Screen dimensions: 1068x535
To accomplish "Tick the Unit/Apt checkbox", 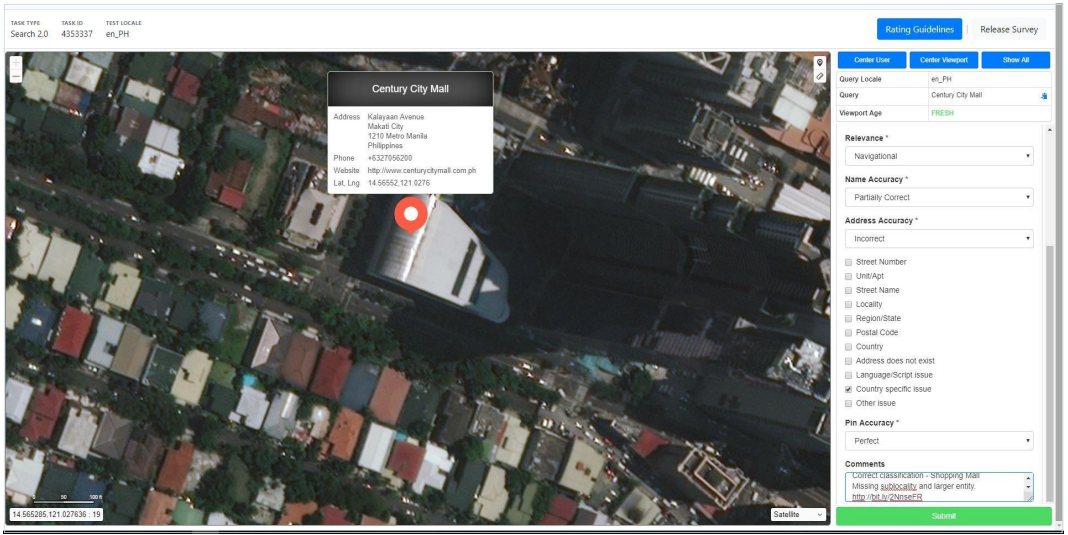I will pyautogui.click(x=849, y=276).
